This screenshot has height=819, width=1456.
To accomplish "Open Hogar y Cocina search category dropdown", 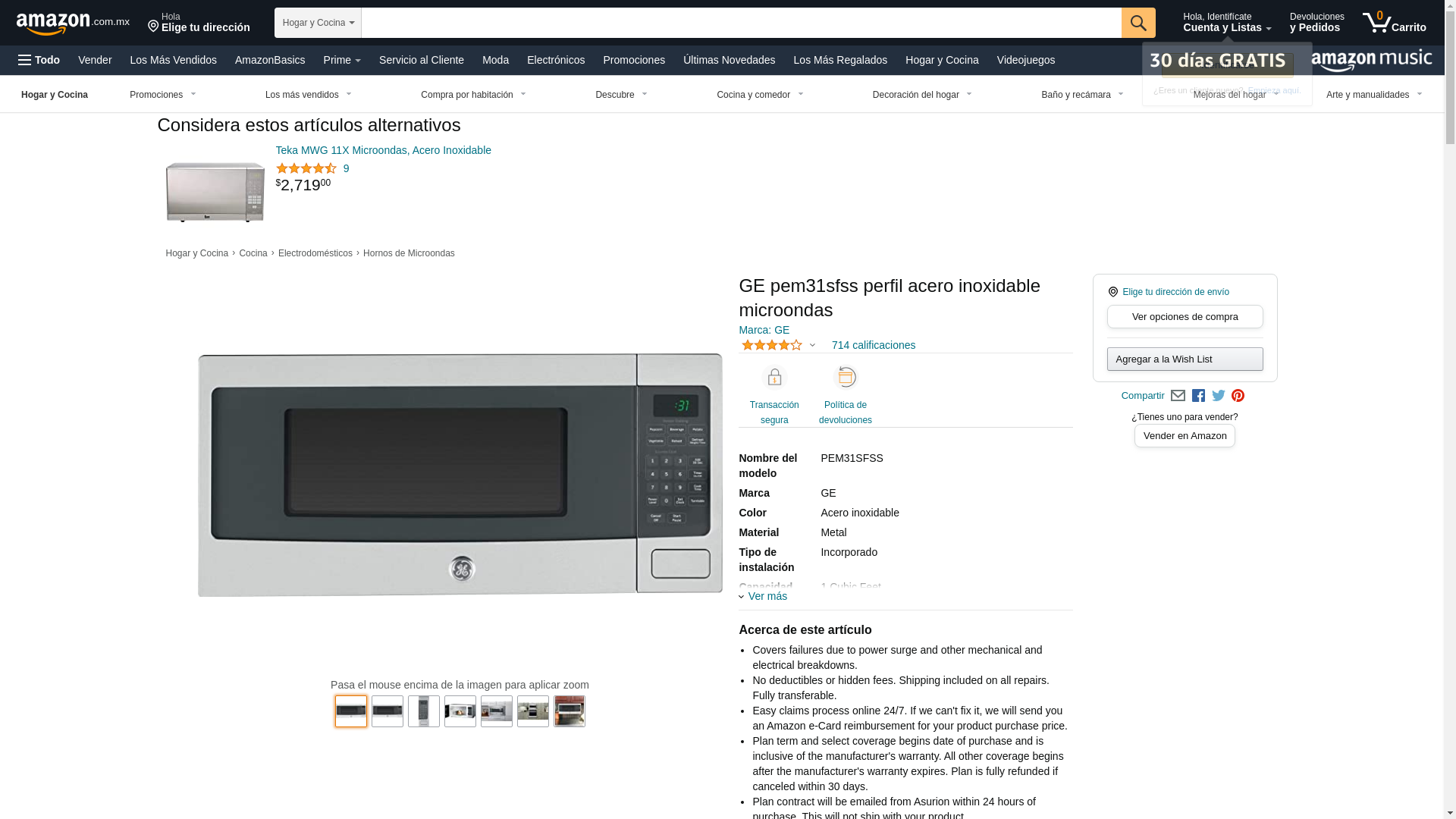I will (x=318, y=23).
